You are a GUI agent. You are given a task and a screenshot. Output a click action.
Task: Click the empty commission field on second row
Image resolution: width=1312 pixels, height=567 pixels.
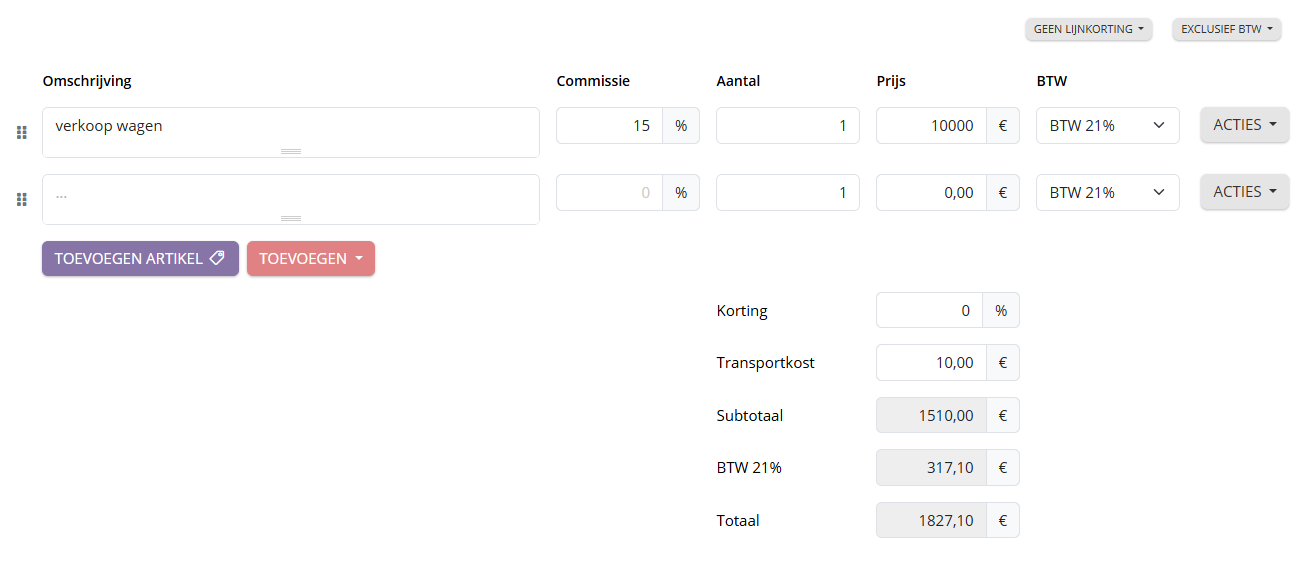(x=609, y=193)
